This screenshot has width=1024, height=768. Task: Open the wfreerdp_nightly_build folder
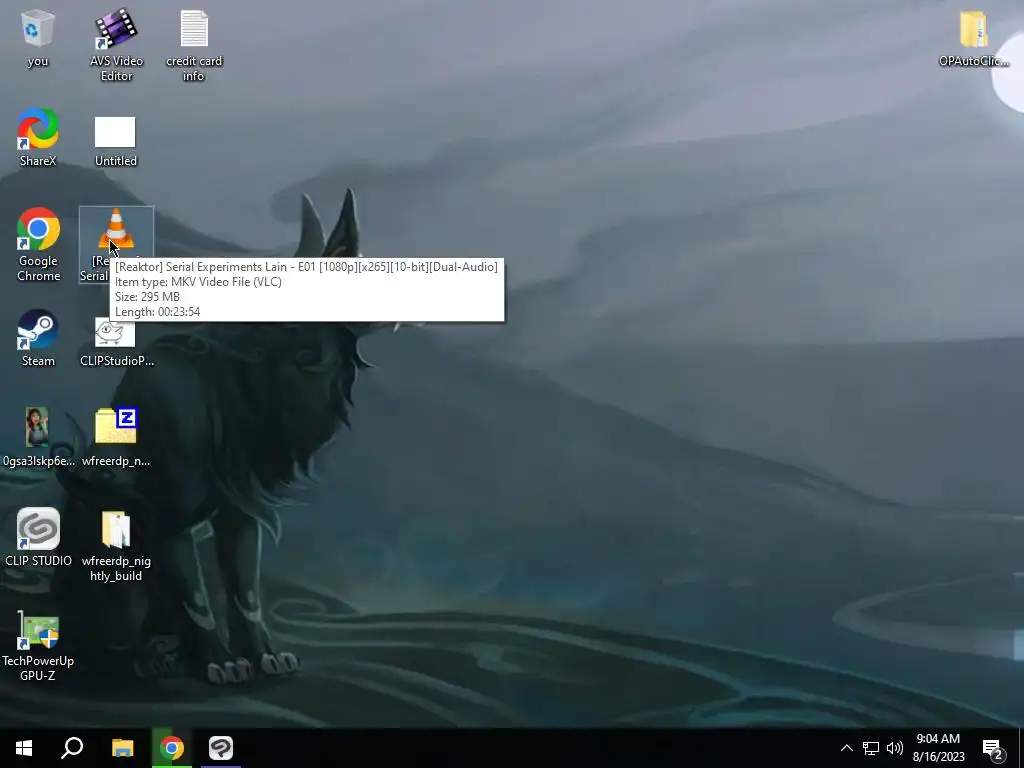(116, 546)
